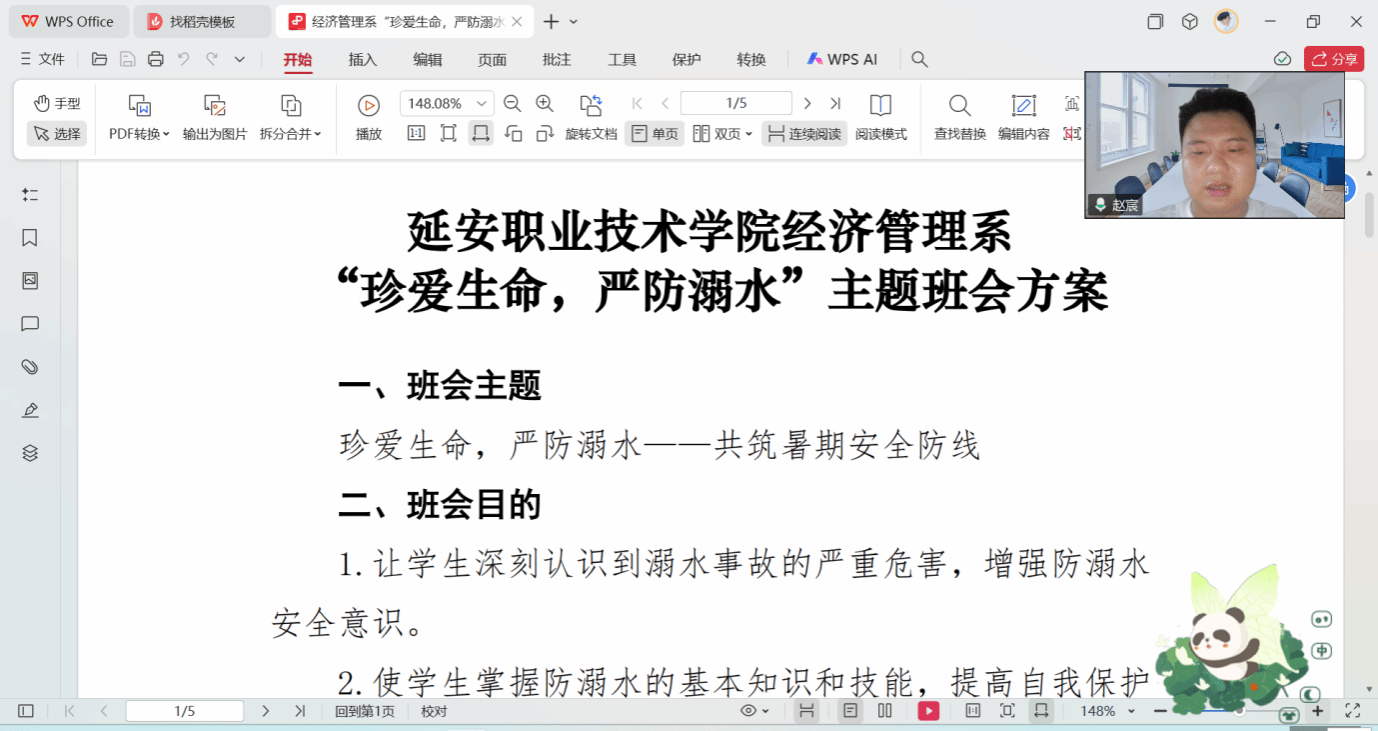Click the red Share (分享) button
This screenshot has height=731, width=1378.
click(x=1333, y=59)
